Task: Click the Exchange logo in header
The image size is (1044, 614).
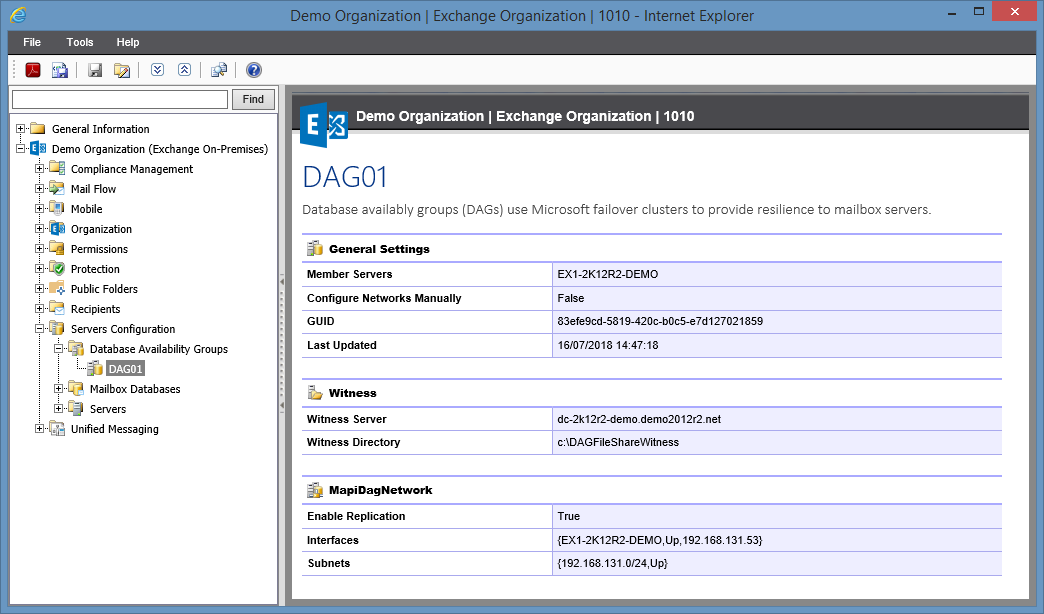Action: (324, 125)
